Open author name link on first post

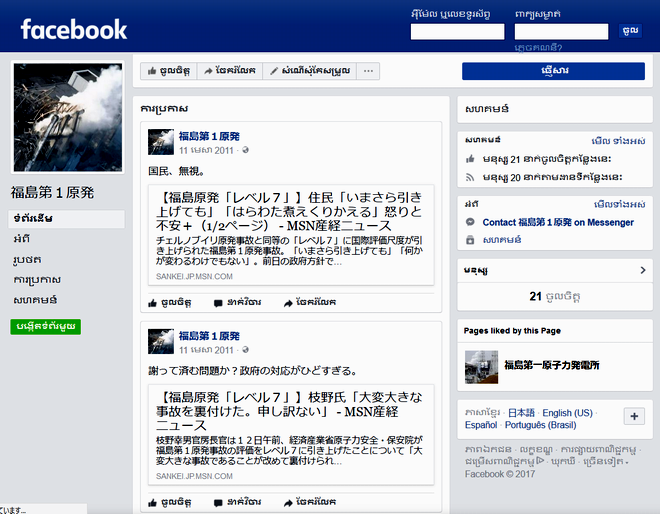[x=209, y=136]
